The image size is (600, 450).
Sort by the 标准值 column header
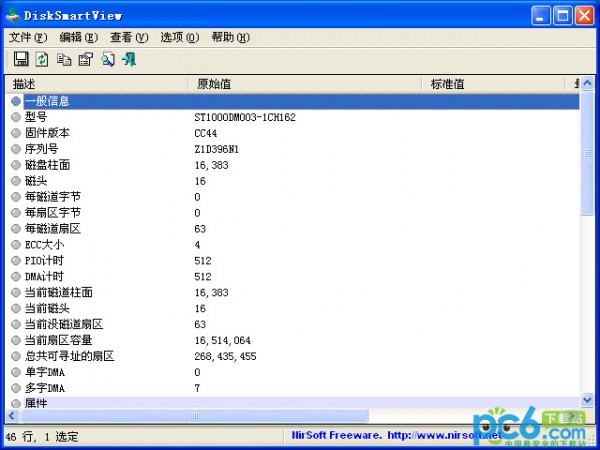(x=493, y=84)
